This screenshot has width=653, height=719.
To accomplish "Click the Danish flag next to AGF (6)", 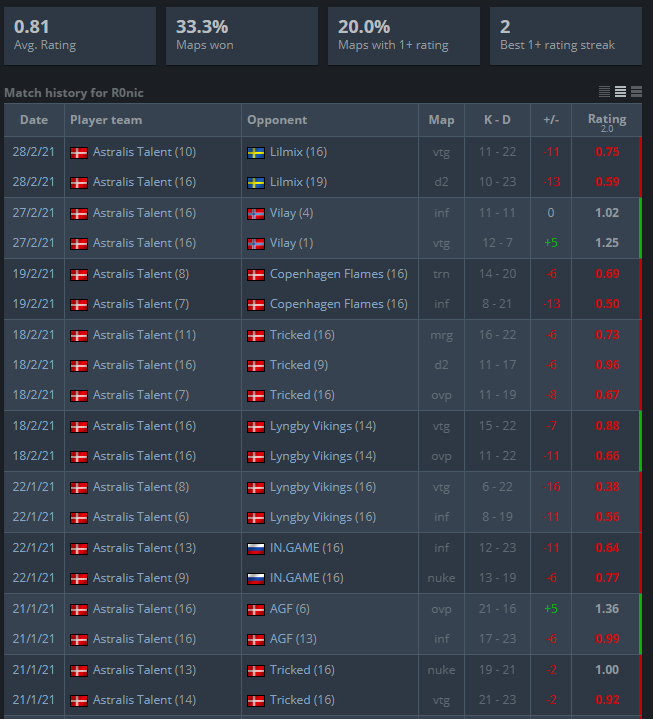I will [256, 610].
